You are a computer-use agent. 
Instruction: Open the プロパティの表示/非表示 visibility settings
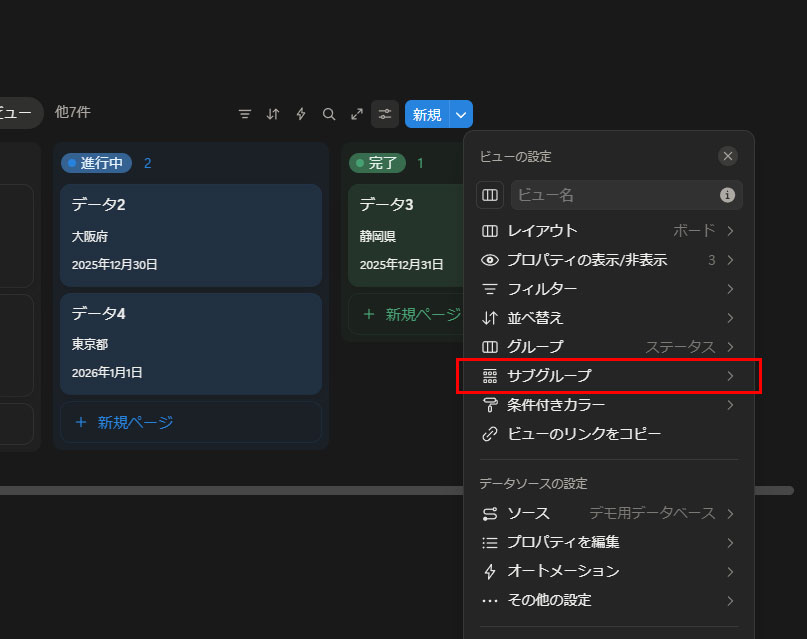coord(608,260)
